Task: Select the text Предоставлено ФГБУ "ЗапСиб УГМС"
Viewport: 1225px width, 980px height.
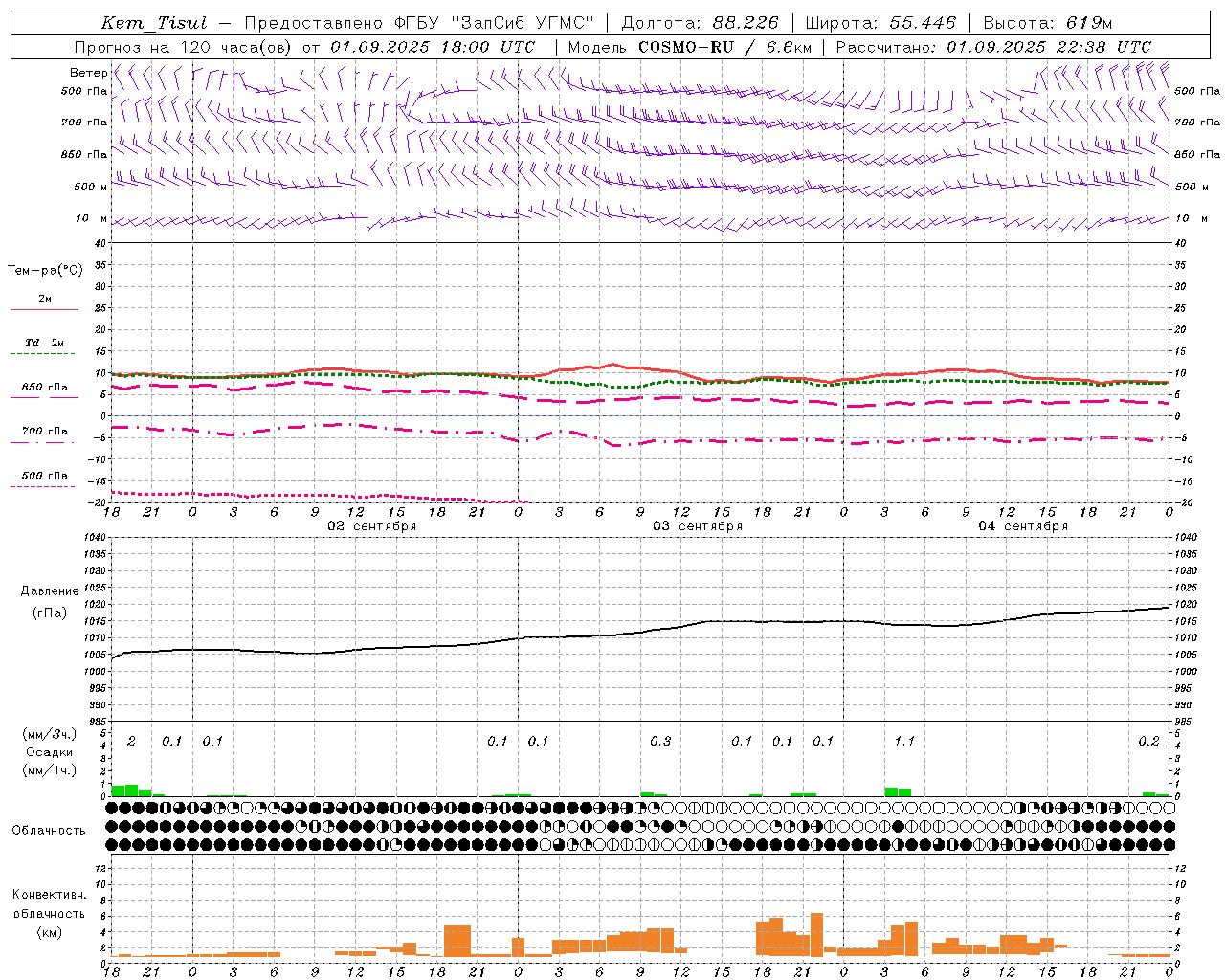Action: 418,23
